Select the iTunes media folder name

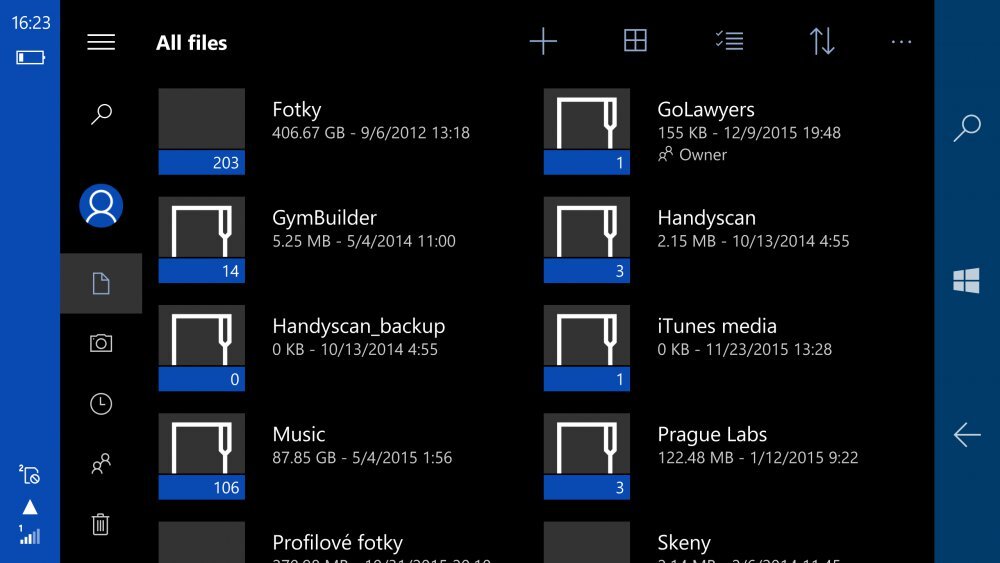717,326
